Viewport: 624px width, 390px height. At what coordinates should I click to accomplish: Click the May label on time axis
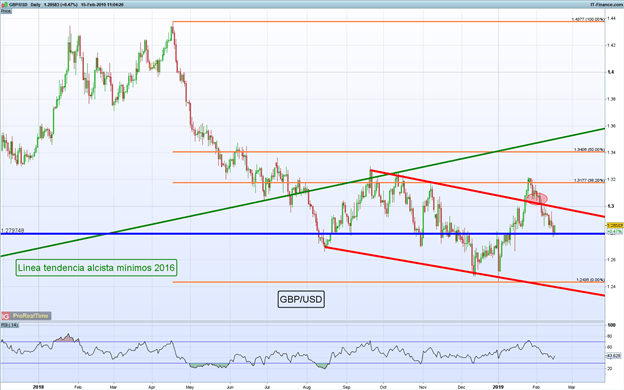pos(189,386)
